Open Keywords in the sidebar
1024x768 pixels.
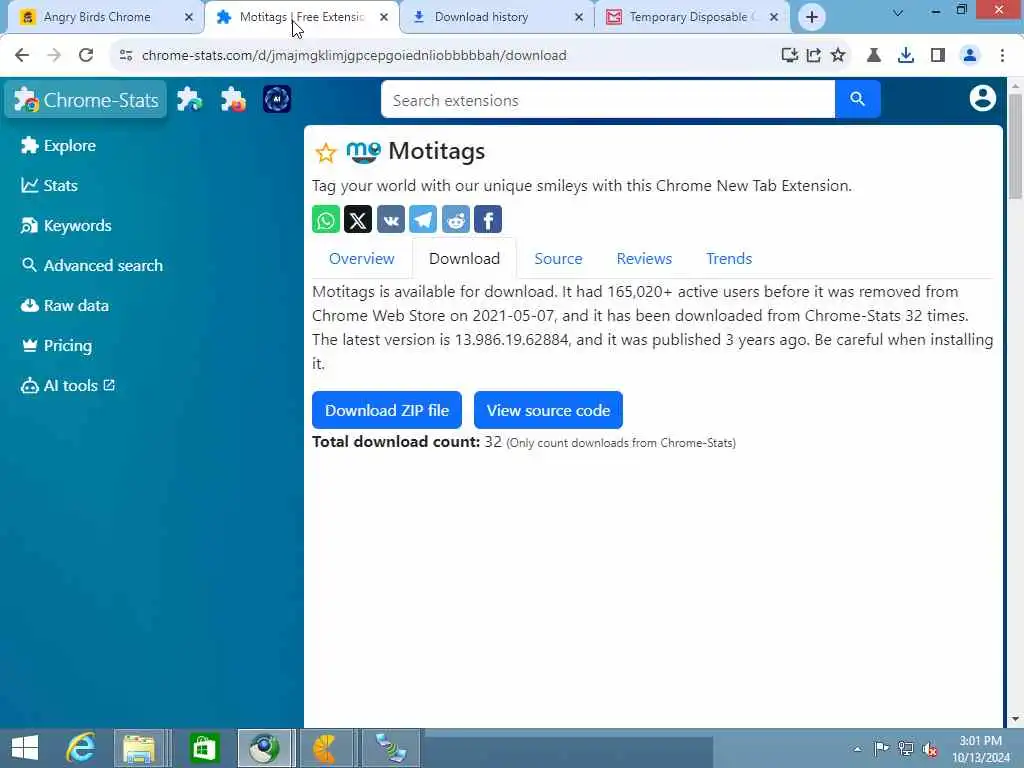[66, 225]
